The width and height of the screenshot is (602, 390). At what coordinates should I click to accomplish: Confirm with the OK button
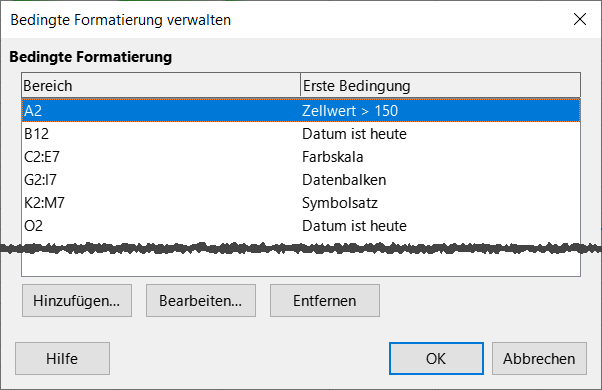pos(436,359)
